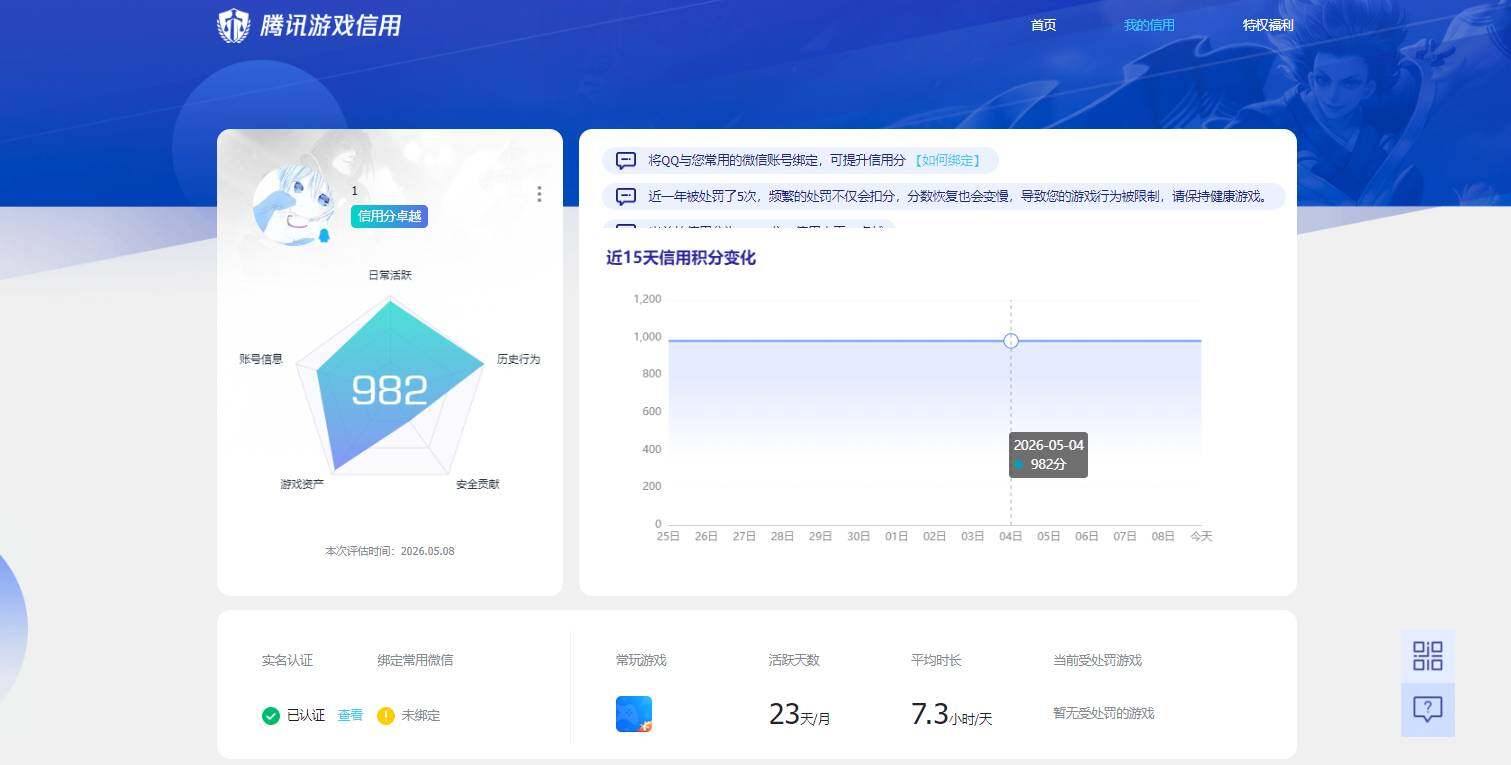Click the 常玩游戏 label
The width and height of the screenshot is (1511, 765).
click(x=641, y=660)
